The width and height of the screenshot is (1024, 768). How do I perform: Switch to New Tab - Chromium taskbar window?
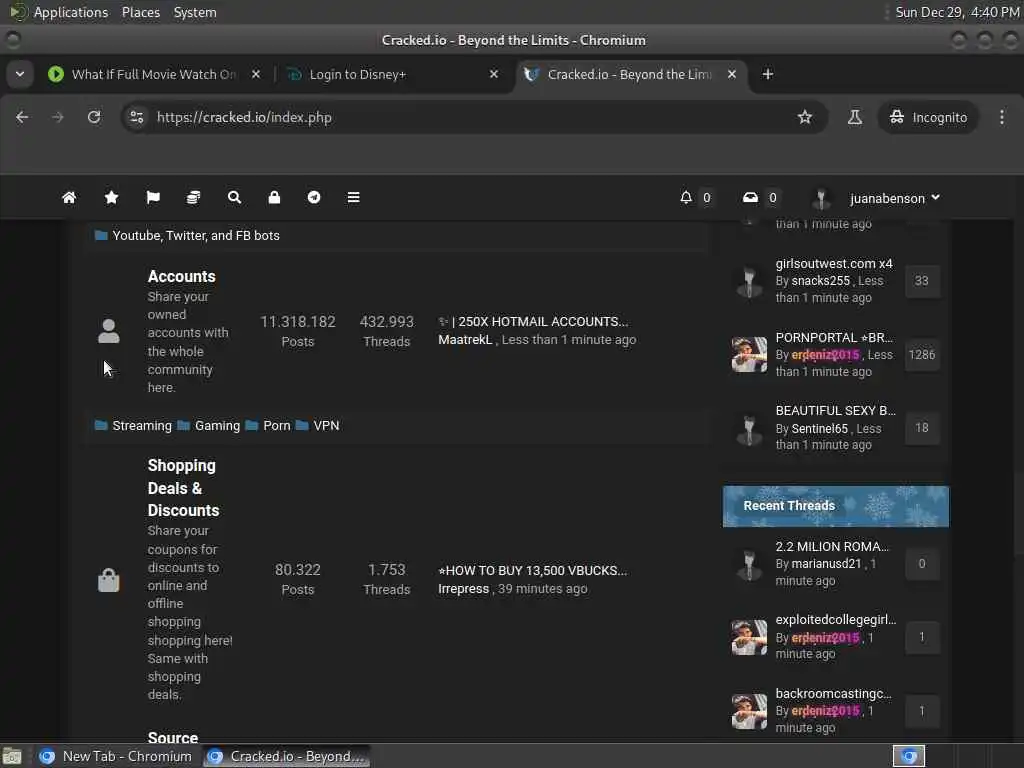point(116,756)
